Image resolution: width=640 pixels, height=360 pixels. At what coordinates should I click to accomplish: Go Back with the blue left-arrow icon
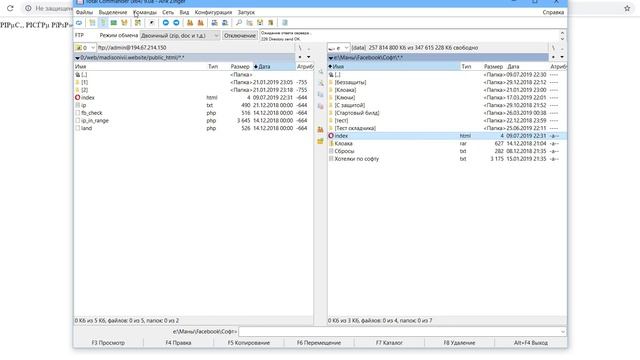[166, 23]
